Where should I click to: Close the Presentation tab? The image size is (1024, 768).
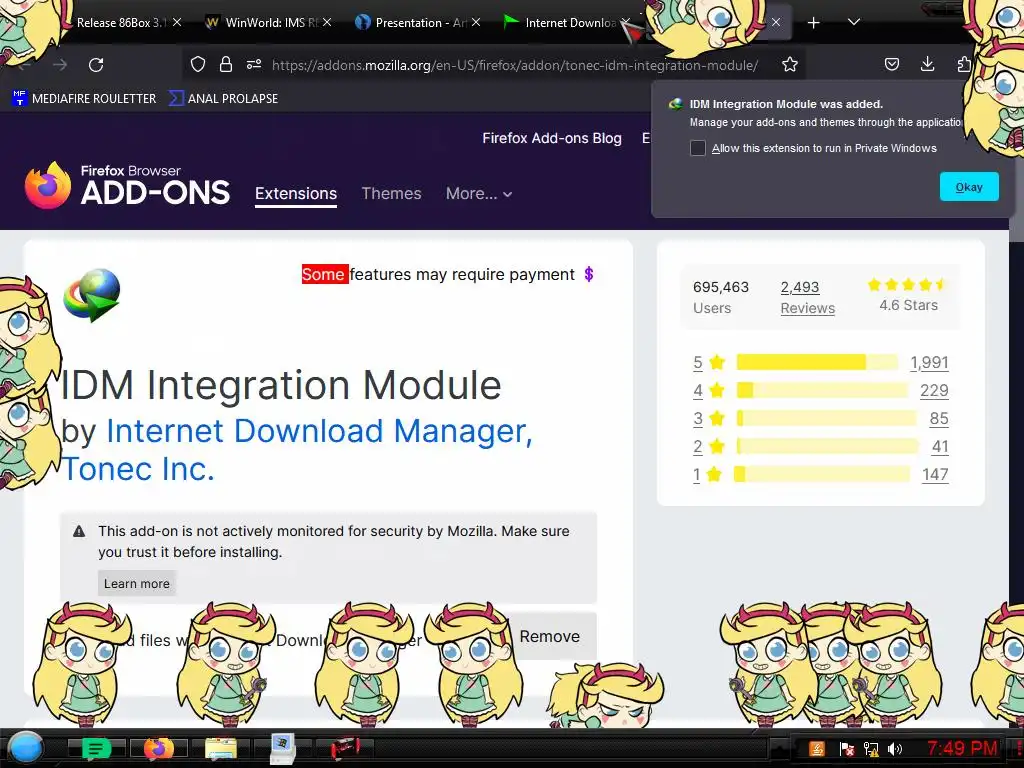tap(476, 22)
